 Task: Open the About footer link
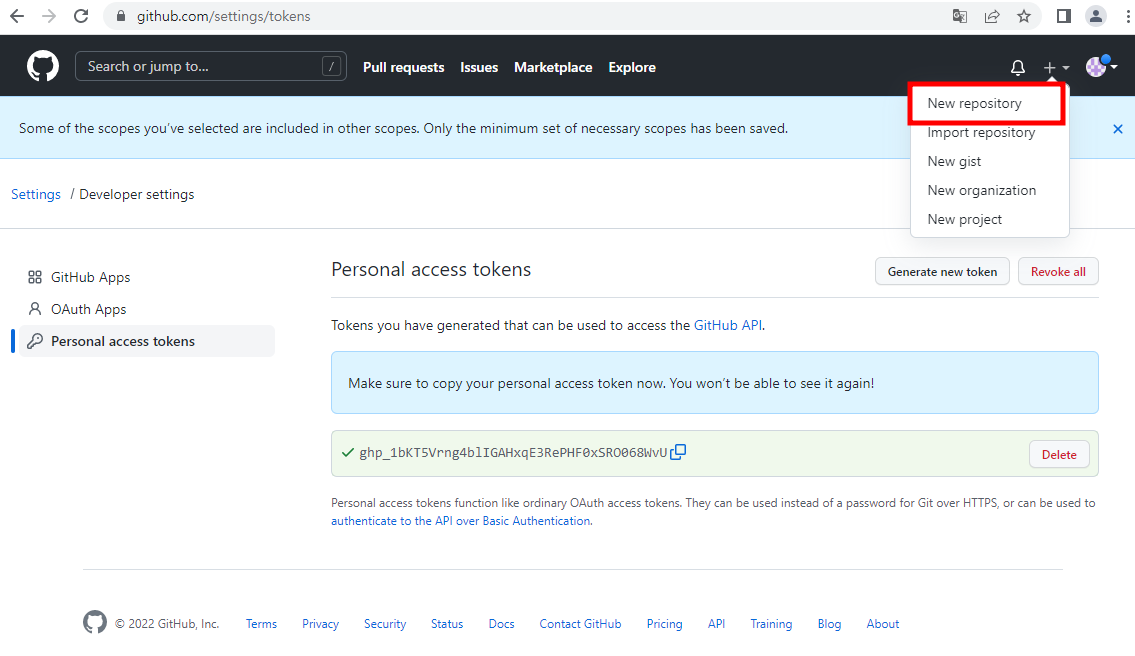tap(882, 623)
